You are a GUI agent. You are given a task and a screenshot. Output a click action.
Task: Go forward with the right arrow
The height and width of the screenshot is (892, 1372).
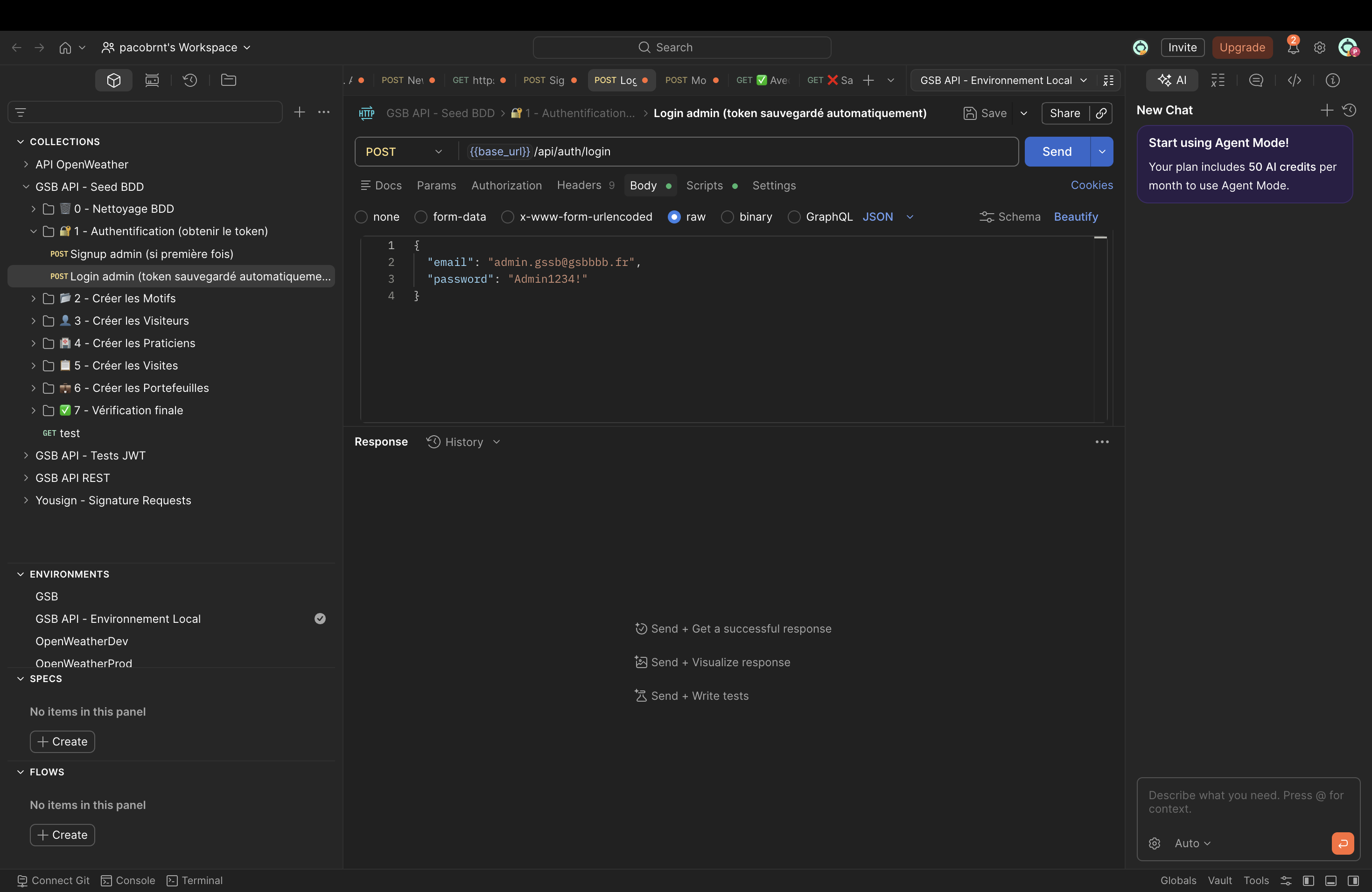coord(39,47)
